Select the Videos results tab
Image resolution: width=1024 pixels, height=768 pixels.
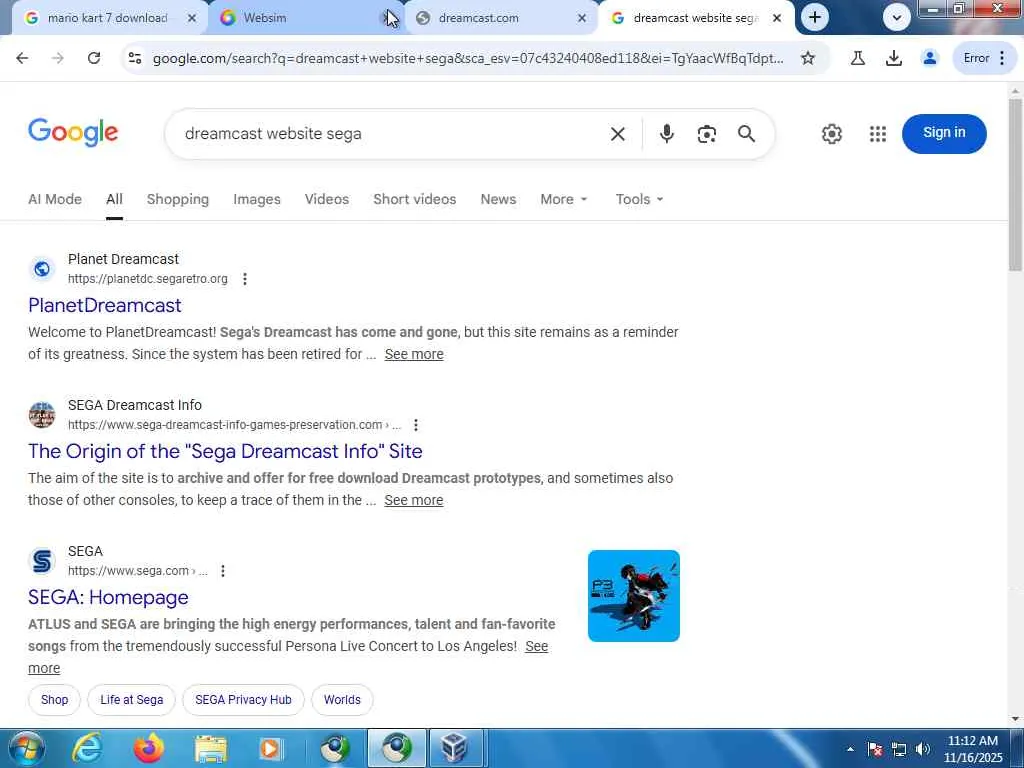click(327, 199)
